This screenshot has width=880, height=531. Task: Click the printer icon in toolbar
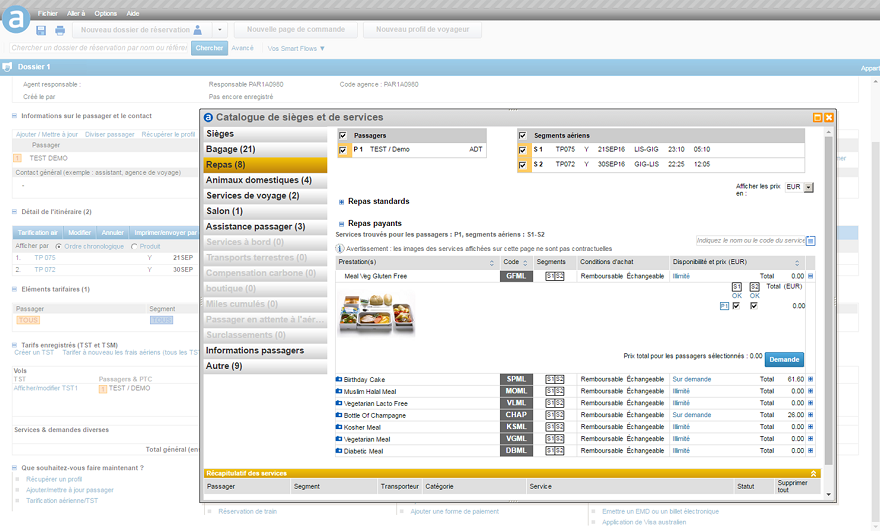tap(60, 30)
